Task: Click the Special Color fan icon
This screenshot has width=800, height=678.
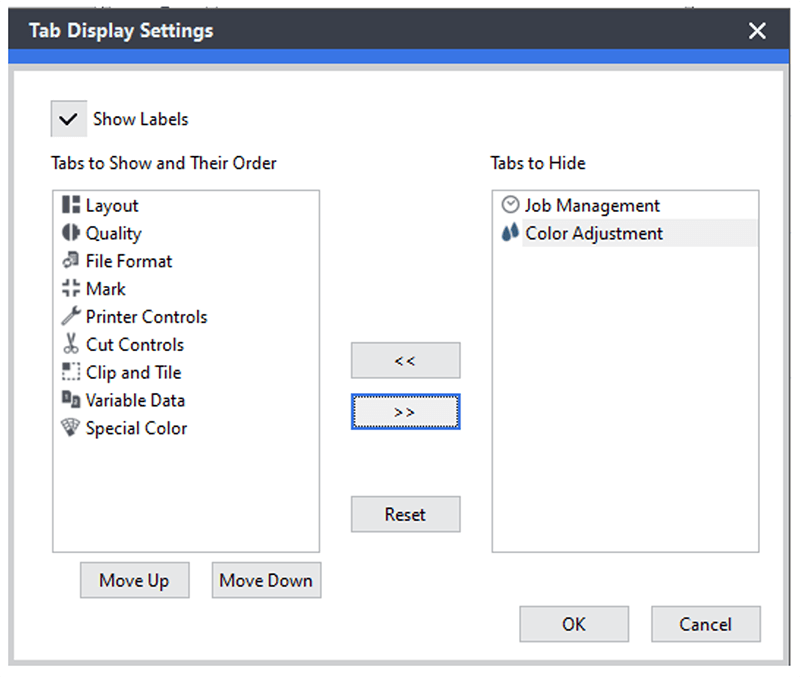Action: (70, 428)
